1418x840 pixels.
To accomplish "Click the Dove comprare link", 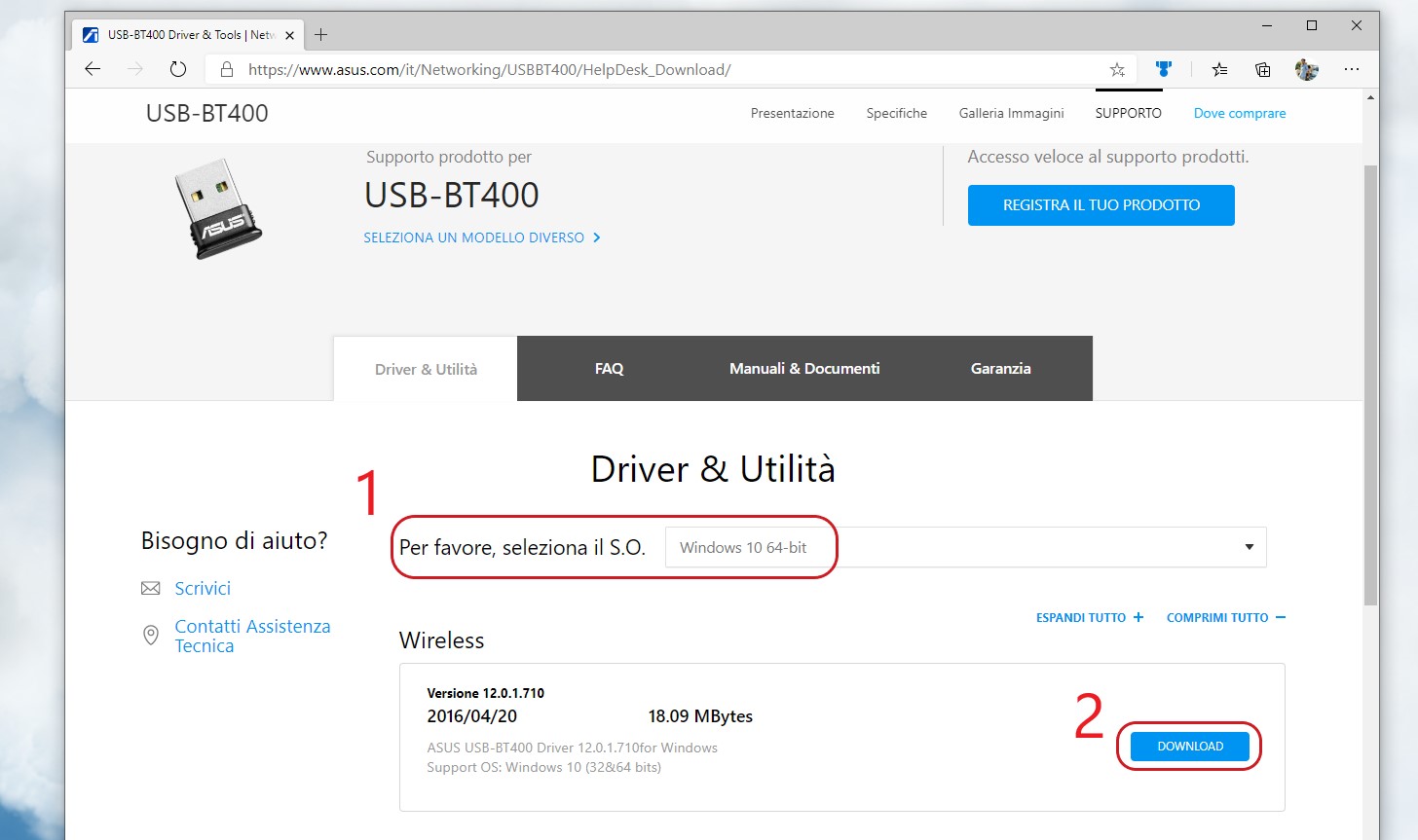I will coord(1240,113).
